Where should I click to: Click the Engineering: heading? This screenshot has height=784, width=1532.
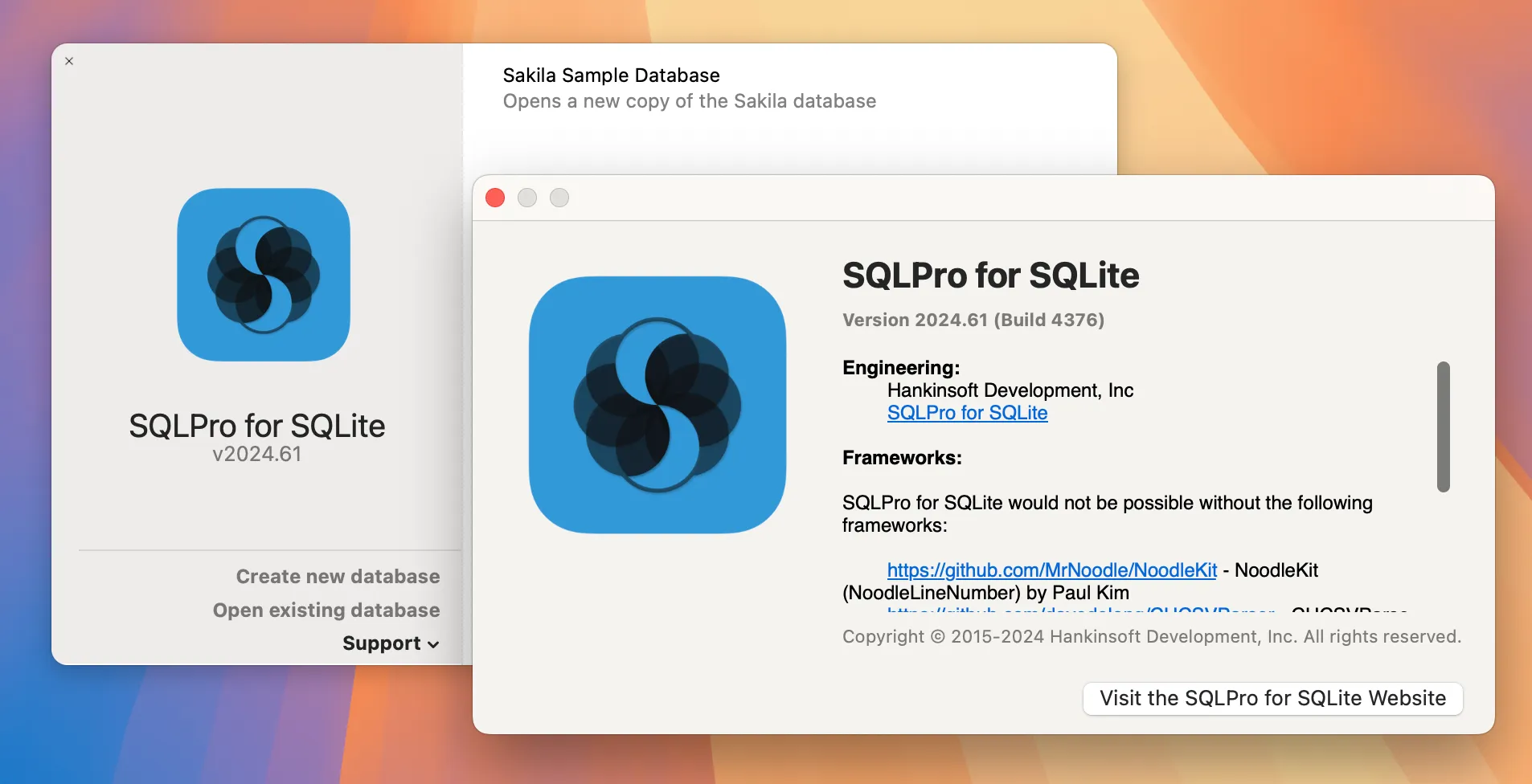pyautogui.click(x=901, y=368)
